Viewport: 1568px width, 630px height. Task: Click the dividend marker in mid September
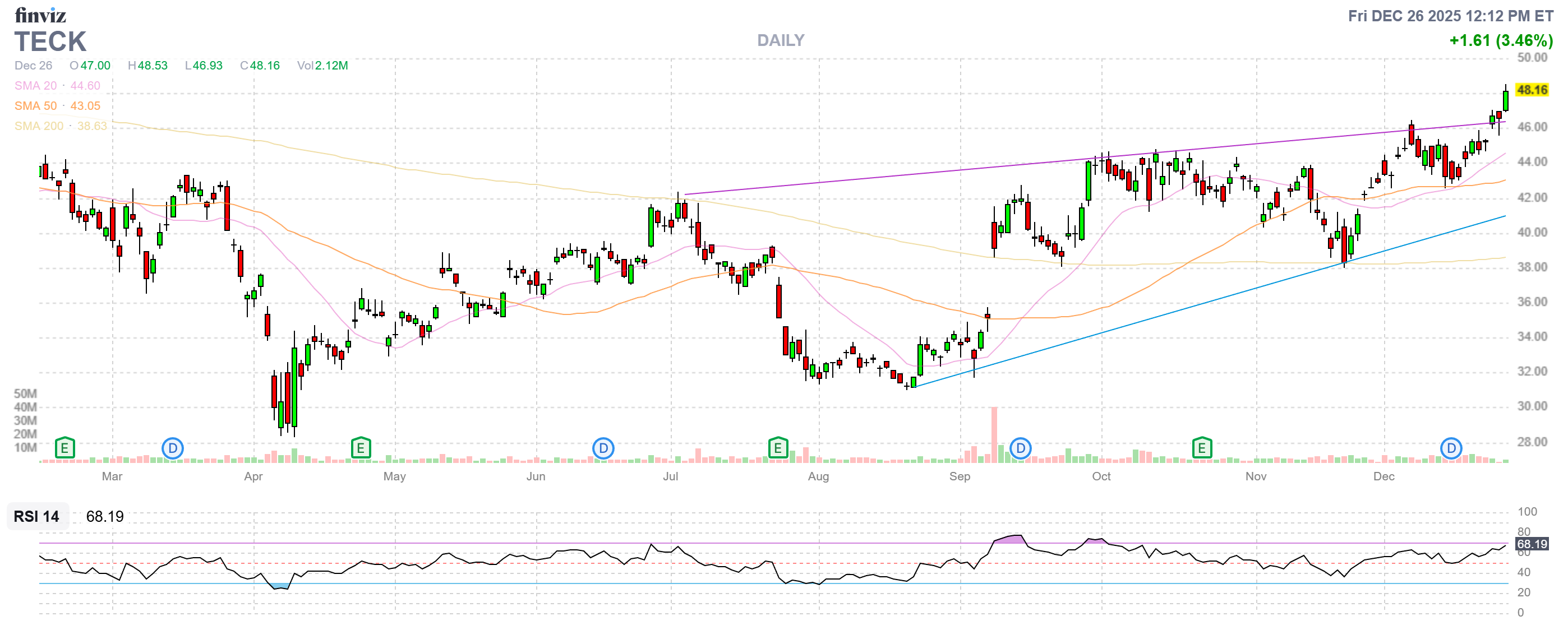1020,449
